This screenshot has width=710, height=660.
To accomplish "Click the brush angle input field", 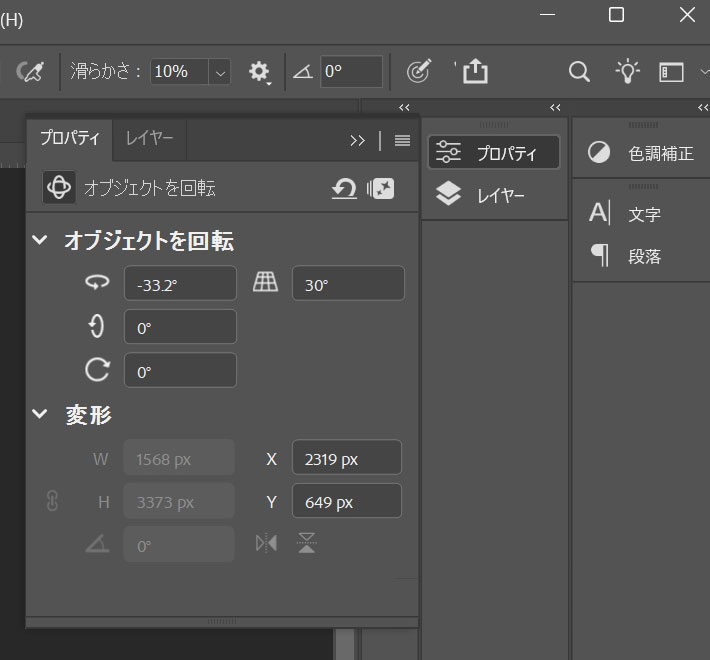I will point(351,72).
